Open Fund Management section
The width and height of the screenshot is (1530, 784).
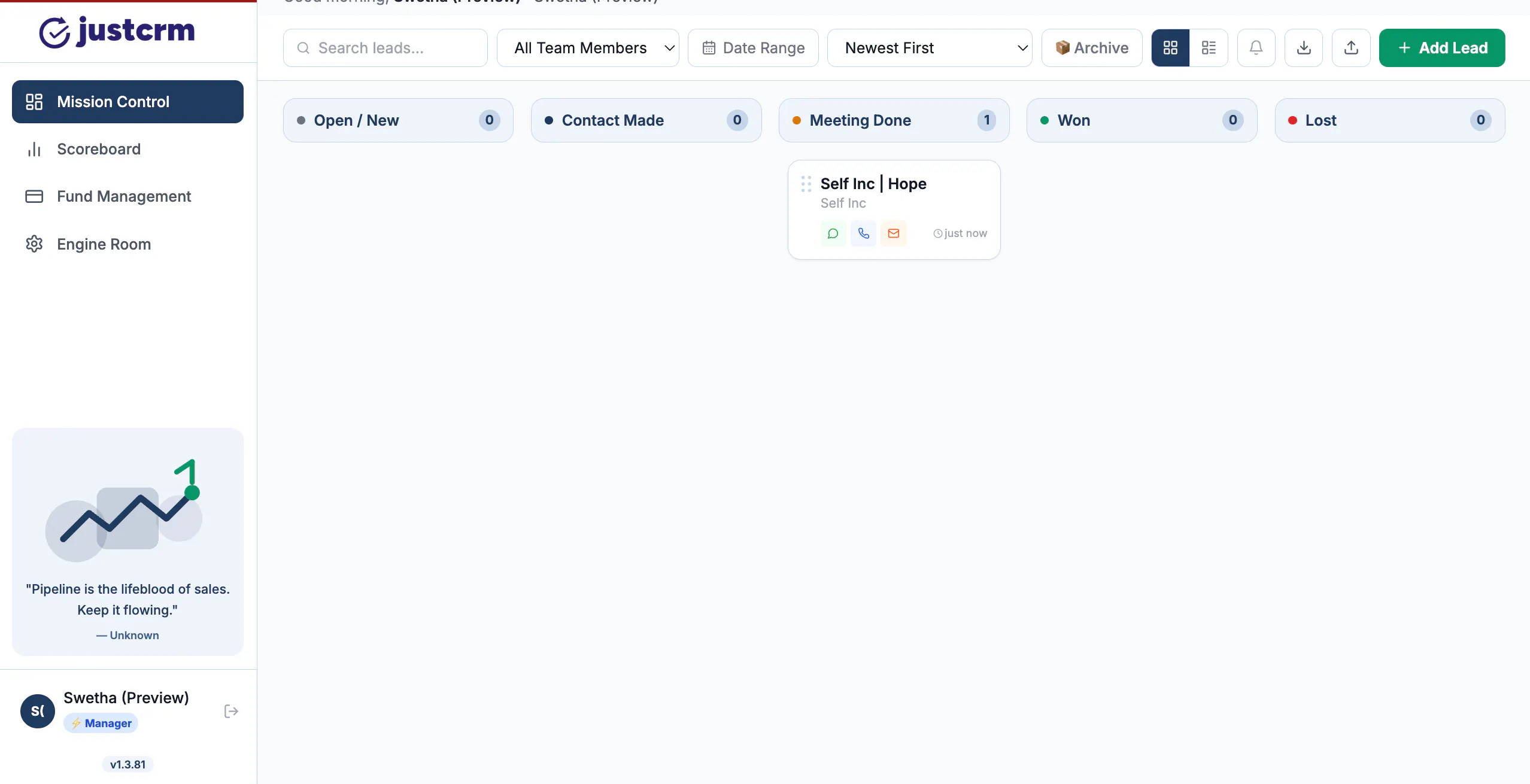click(x=127, y=196)
